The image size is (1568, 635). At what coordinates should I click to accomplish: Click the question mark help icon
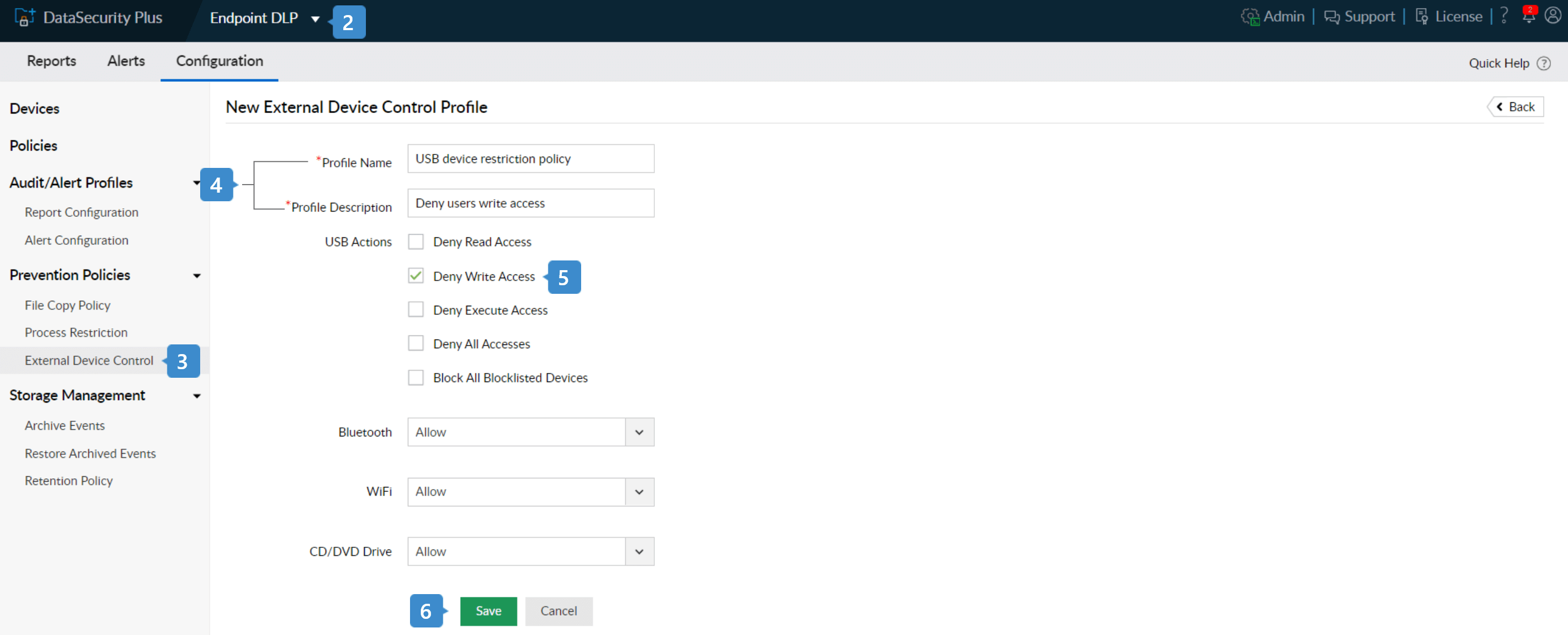coord(1504,16)
